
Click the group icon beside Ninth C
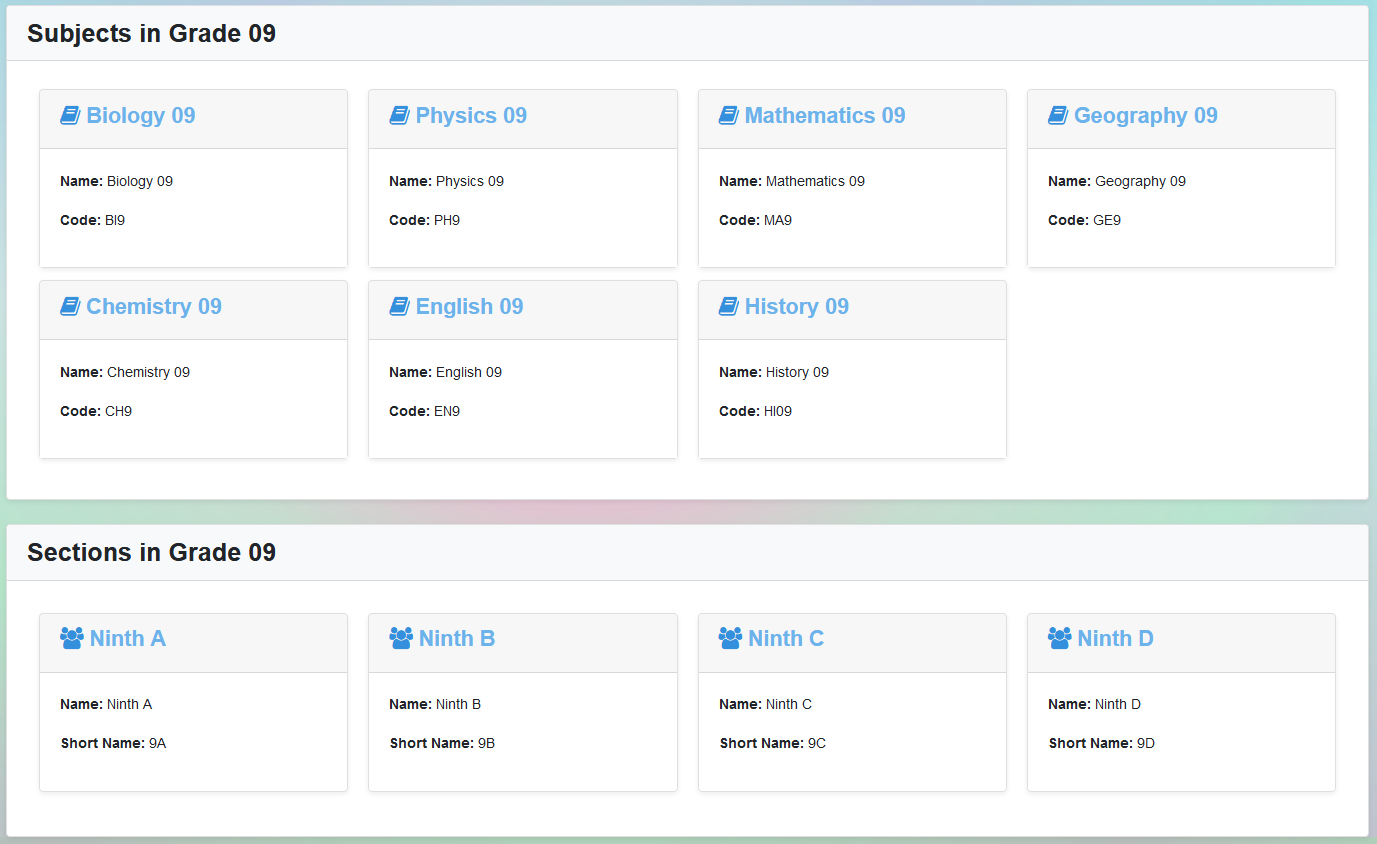pyautogui.click(x=730, y=638)
